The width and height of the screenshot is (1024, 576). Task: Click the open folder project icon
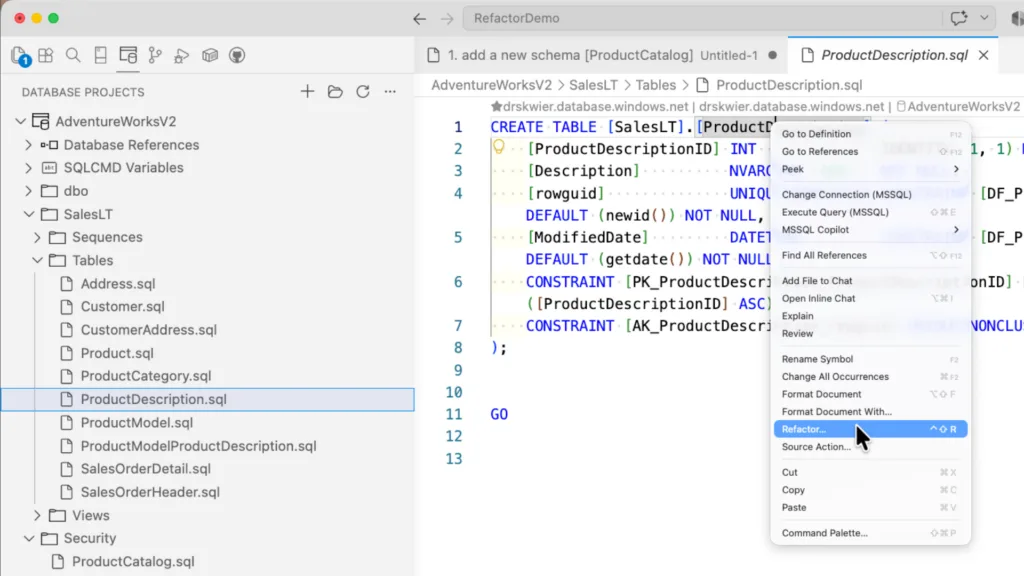pyautogui.click(x=335, y=91)
